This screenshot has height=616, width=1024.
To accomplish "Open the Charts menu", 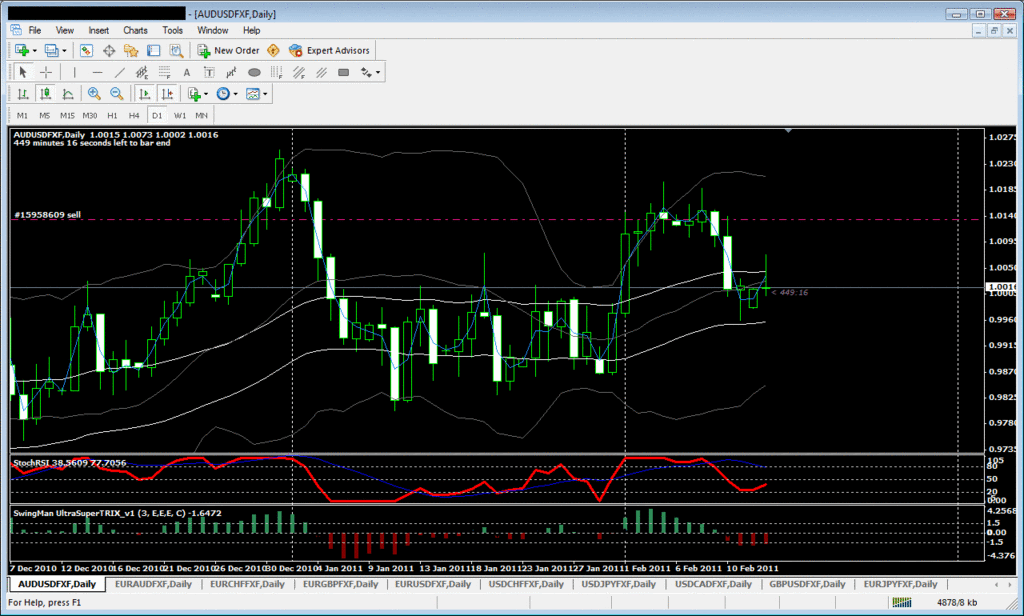I will (135, 30).
